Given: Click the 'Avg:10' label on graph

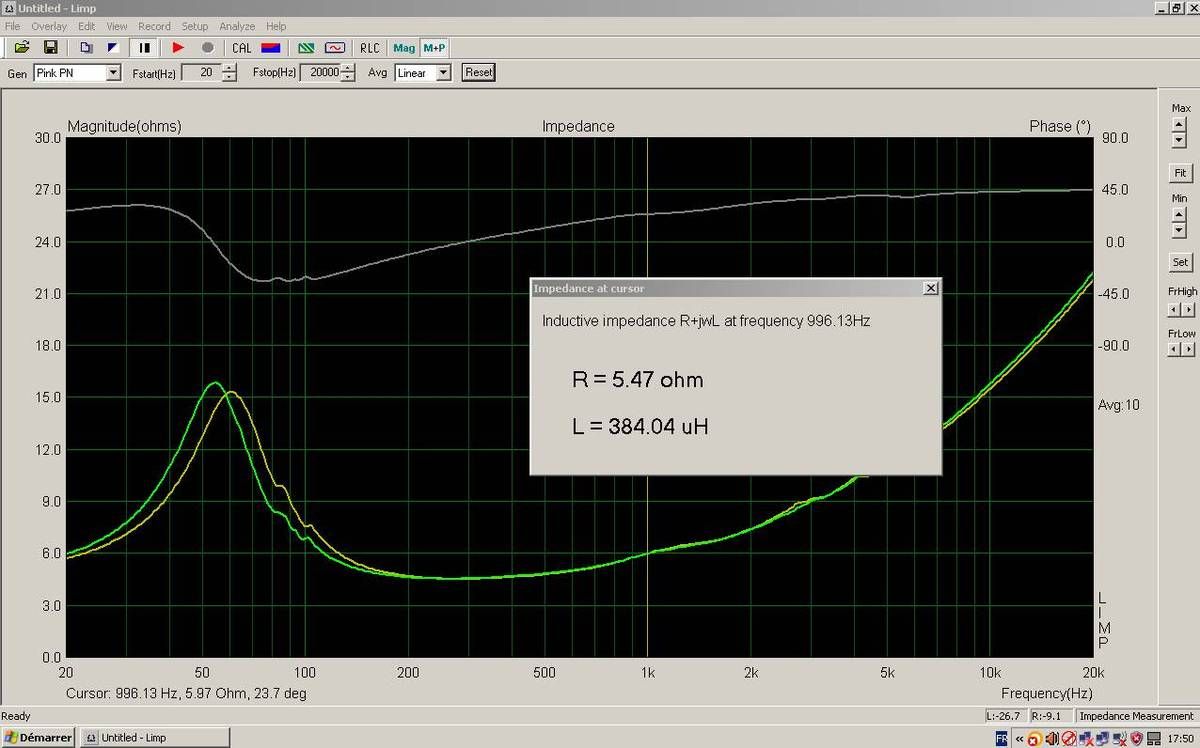Looking at the screenshot, I should click(1119, 405).
